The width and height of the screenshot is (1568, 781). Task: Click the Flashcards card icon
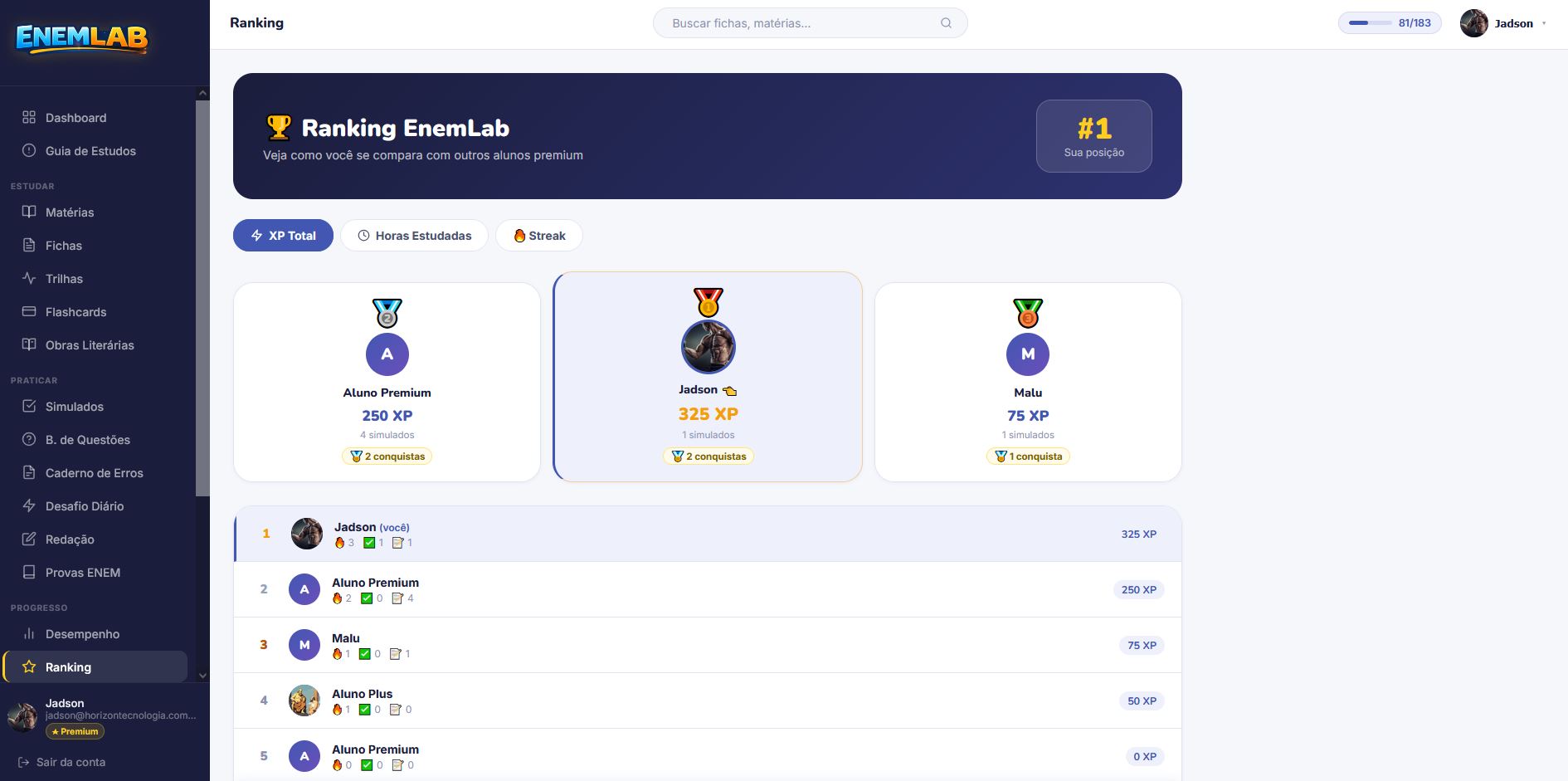coord(29,312)
